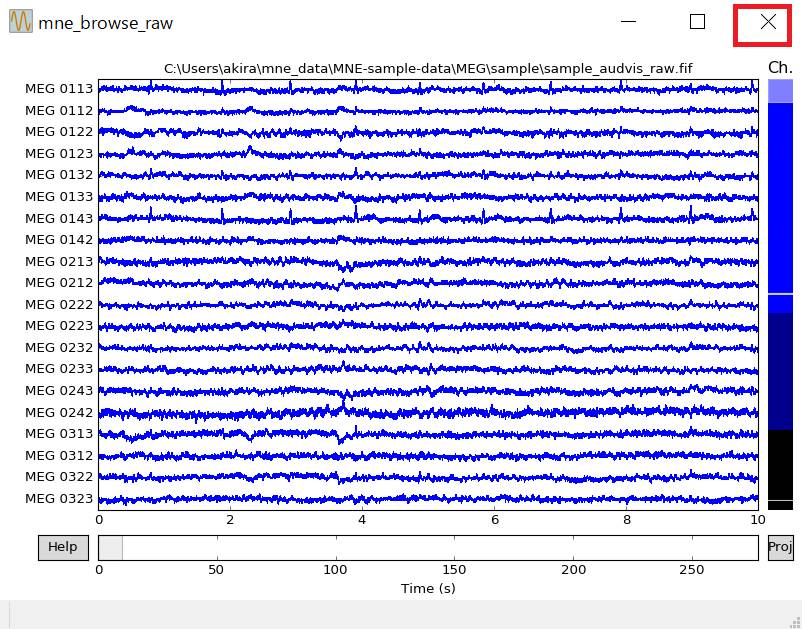Image resolution: width=802 pixels, height=629 pixels.
Task: Select the MEG 0233 channel label
Action: [x=59, y=369]
